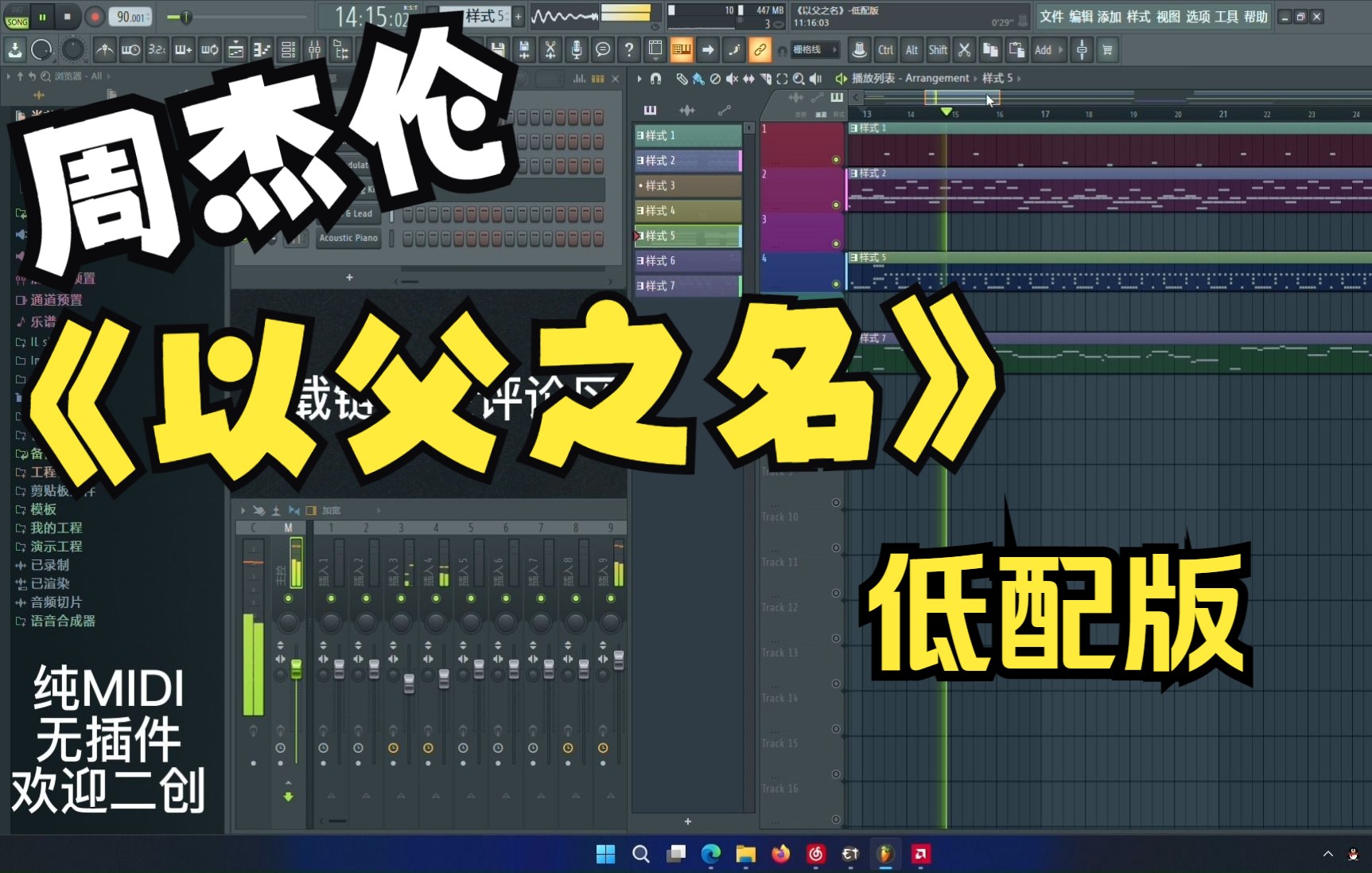Adjust mixer insert 3 volume fader
The width and height of the screenshot is (1372, 873).
409,684
